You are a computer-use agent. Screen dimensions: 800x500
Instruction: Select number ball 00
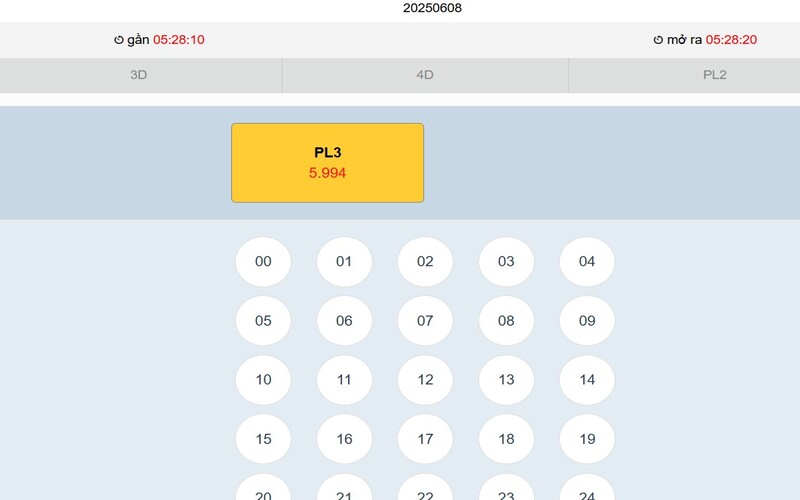click(263, 262)
